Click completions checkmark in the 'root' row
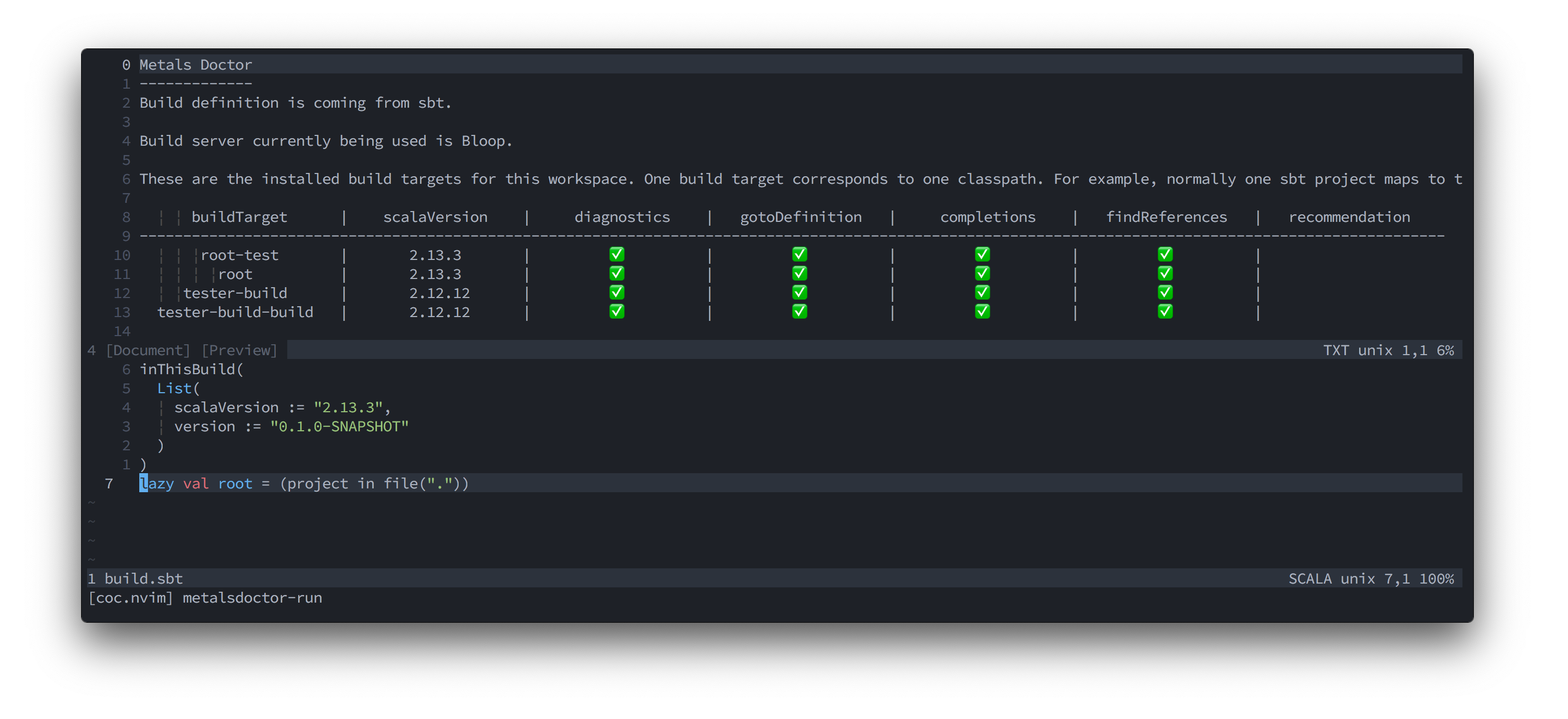 [x=982, y=273]
